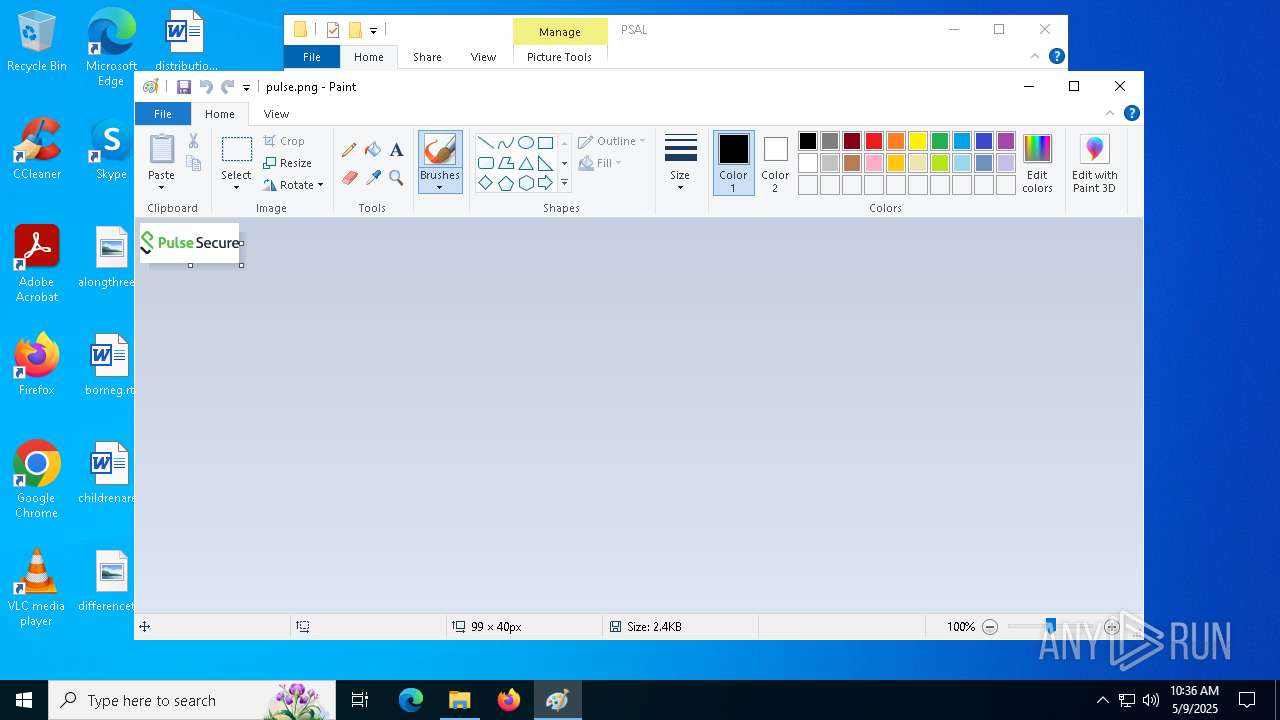1280x720 pixels.
Task: Select the Text tool
Action: [396, 150]
